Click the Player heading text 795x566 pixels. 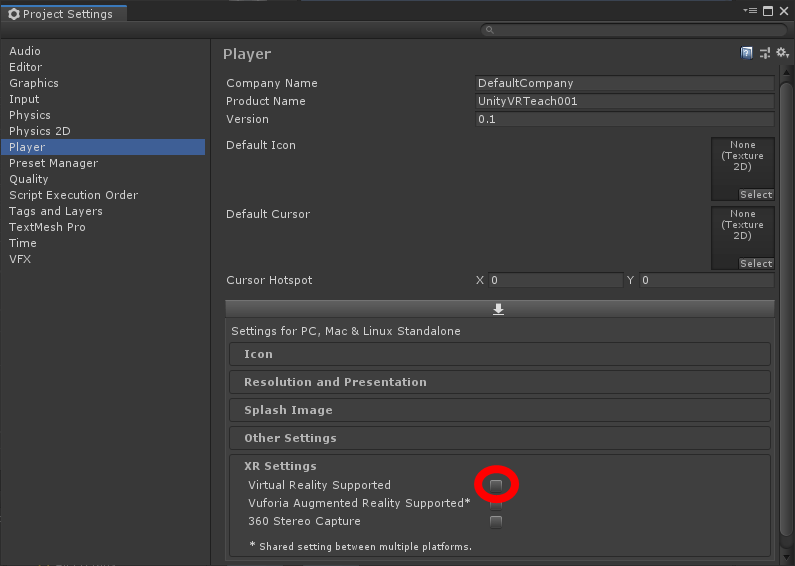(x=247, y=54)
